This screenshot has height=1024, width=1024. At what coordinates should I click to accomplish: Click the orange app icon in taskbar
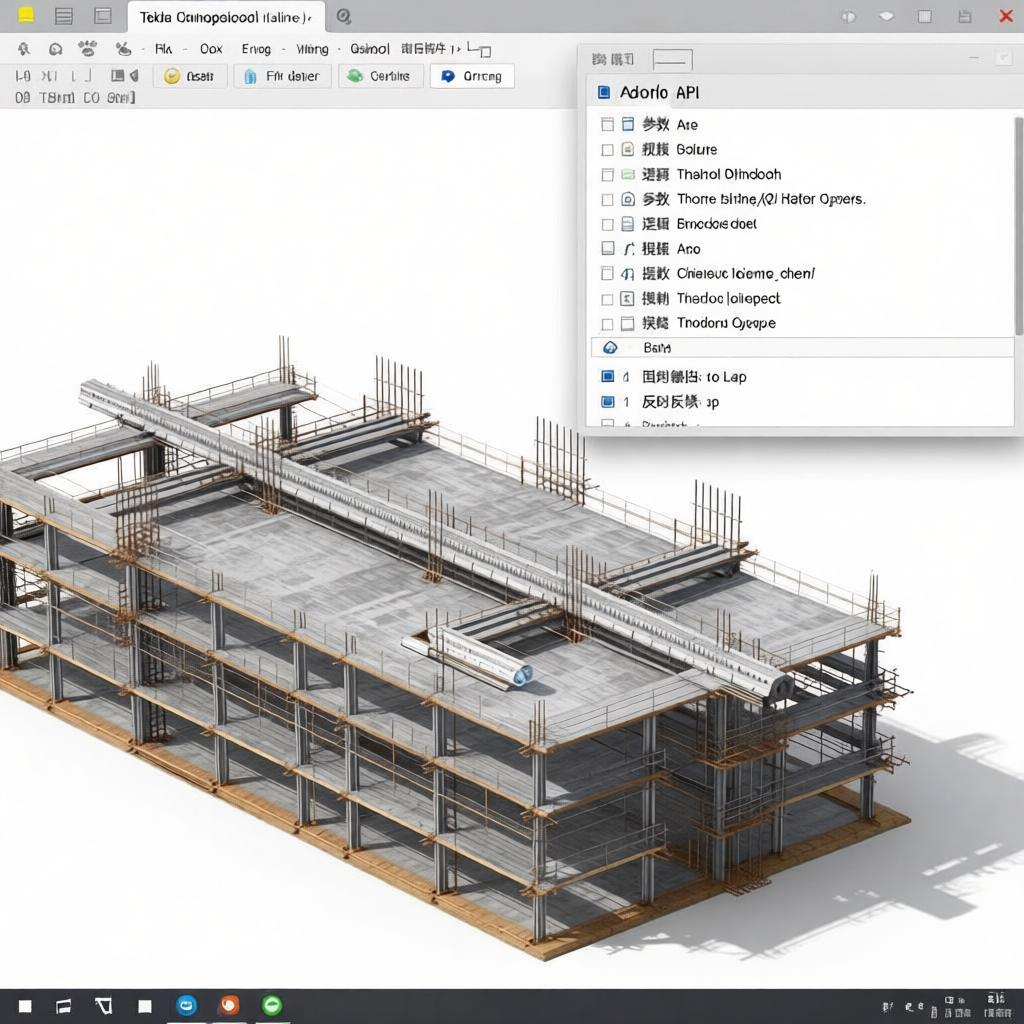click(x=229, y=1005)
